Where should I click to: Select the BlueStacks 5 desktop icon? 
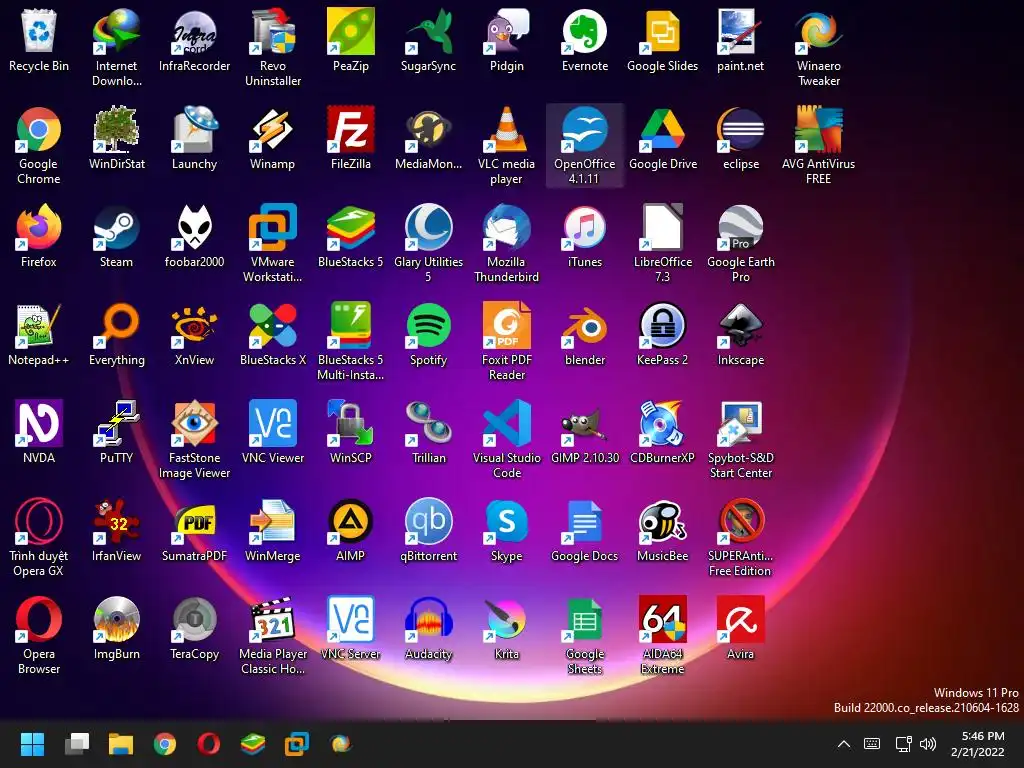[351, 229]
